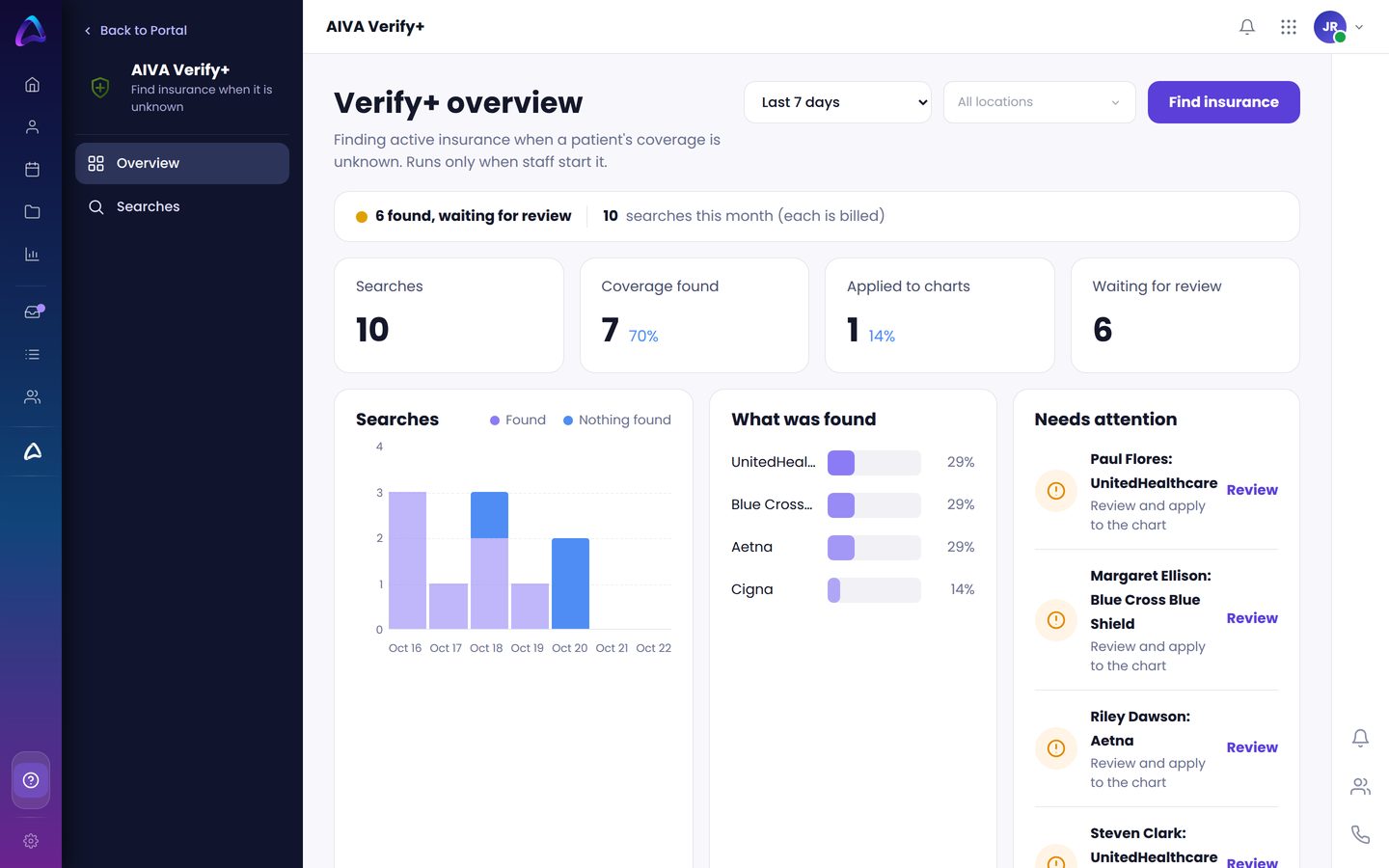The width and height of the screenshot is (1389, 868).
Task: Open the list icon in left rail
Action: pyautogui.click(x=32, y=355)
